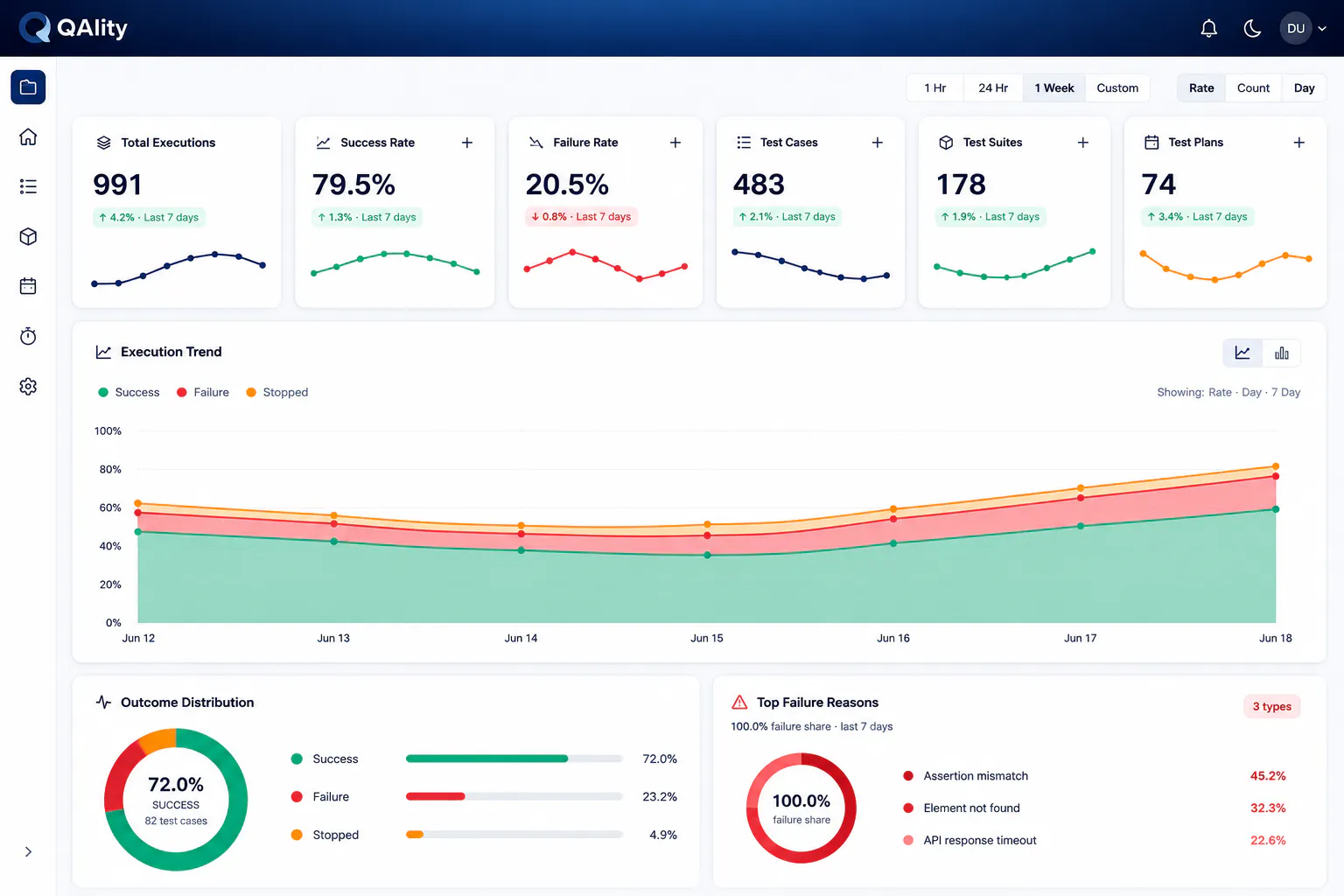The image size is (1344, 896).
Task: Click the Failure Rate 0.8% change badge
Action: [x=581, y=216]
